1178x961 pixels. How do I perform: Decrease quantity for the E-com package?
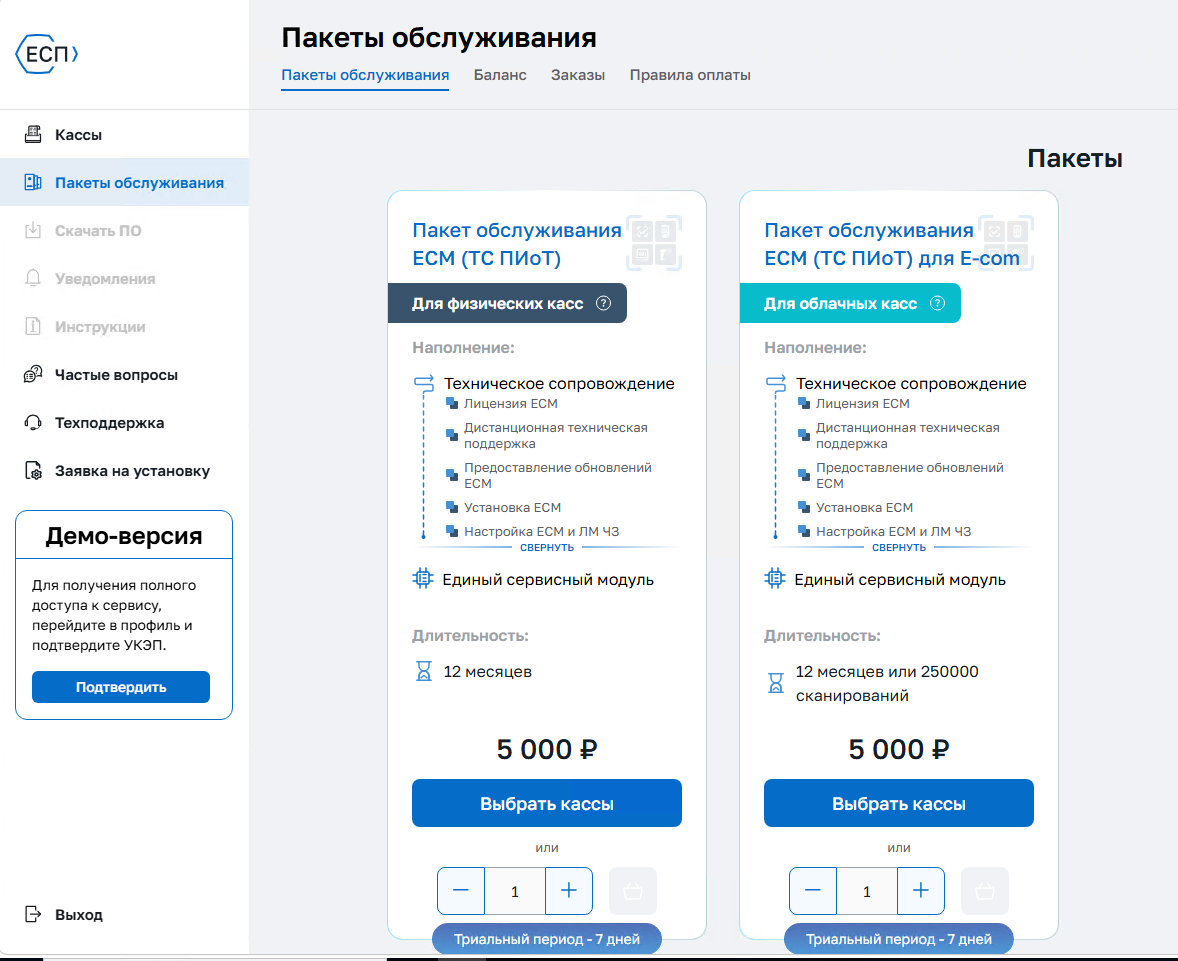pos(813,891)
